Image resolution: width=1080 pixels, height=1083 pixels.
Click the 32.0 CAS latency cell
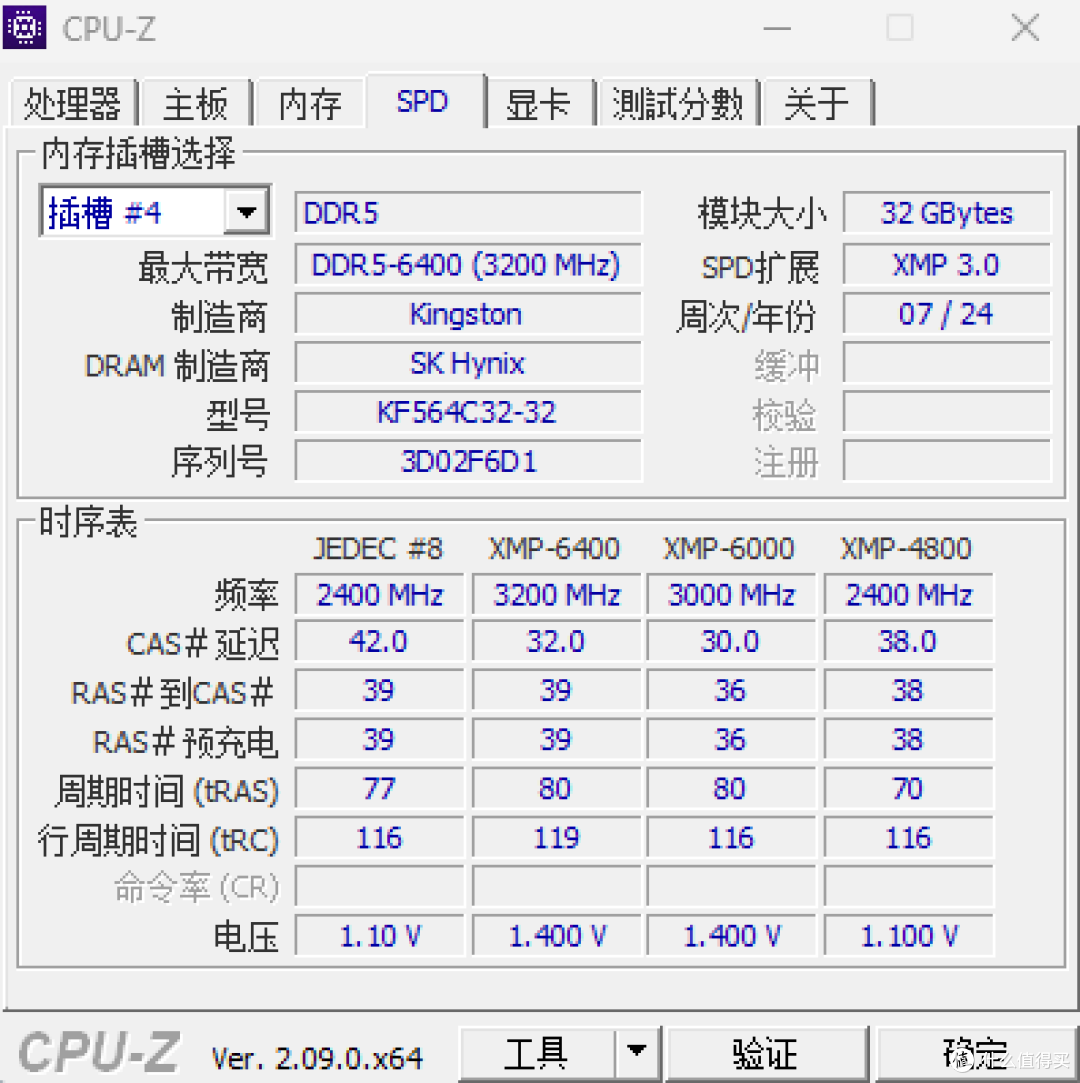(x=557, y=642)
